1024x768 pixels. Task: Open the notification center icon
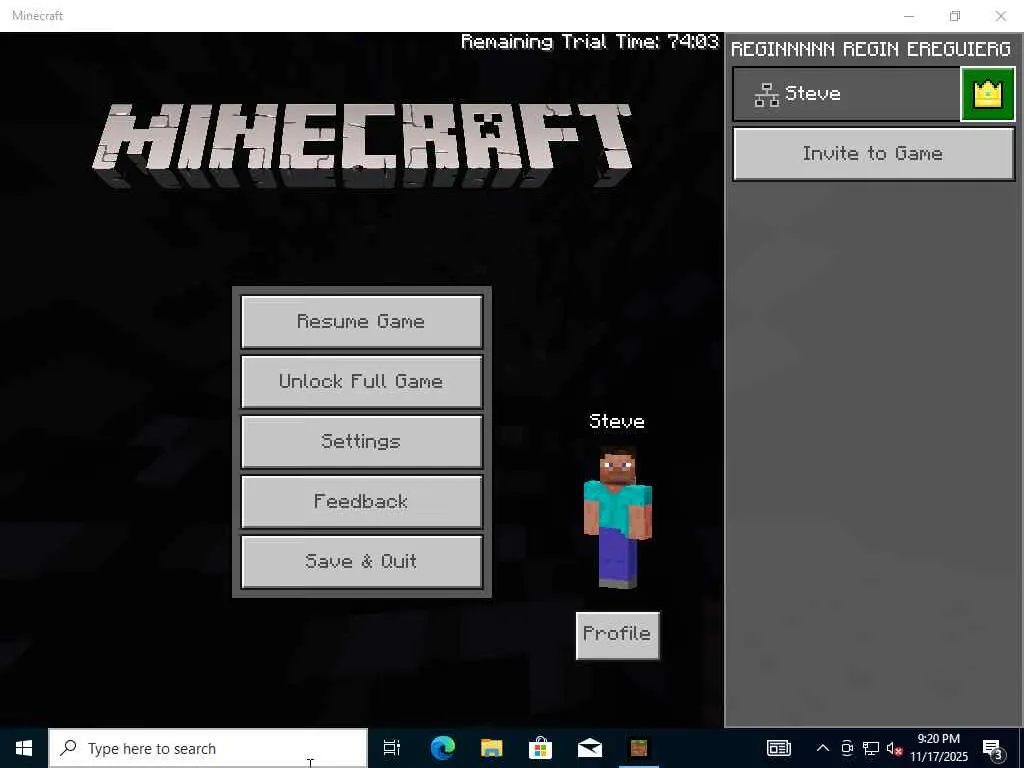coord(993,748)
